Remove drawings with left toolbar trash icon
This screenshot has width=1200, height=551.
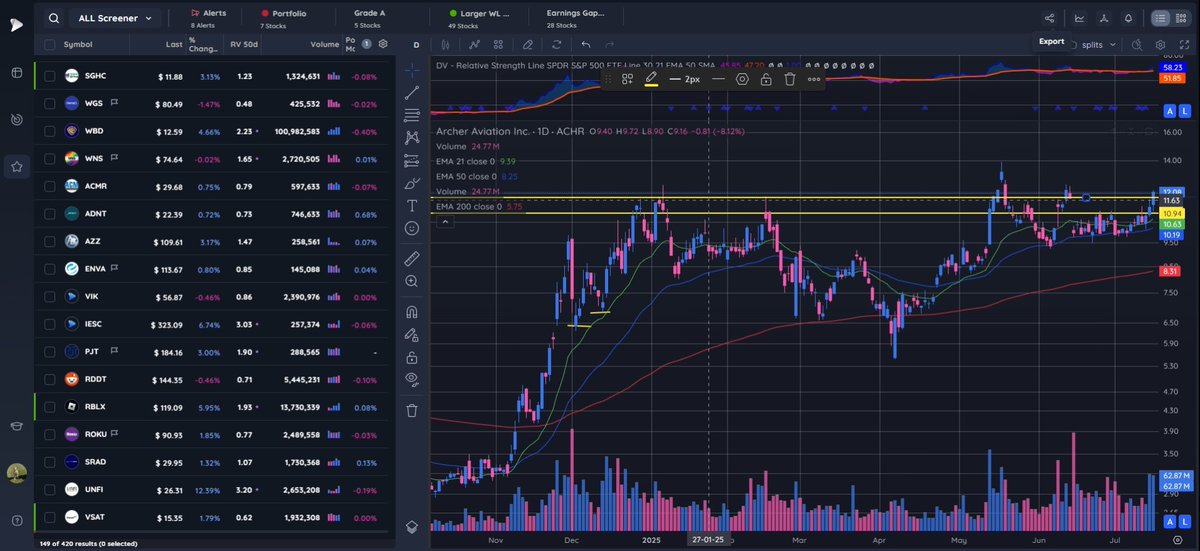pyautogui.click(x=412, y=409)
